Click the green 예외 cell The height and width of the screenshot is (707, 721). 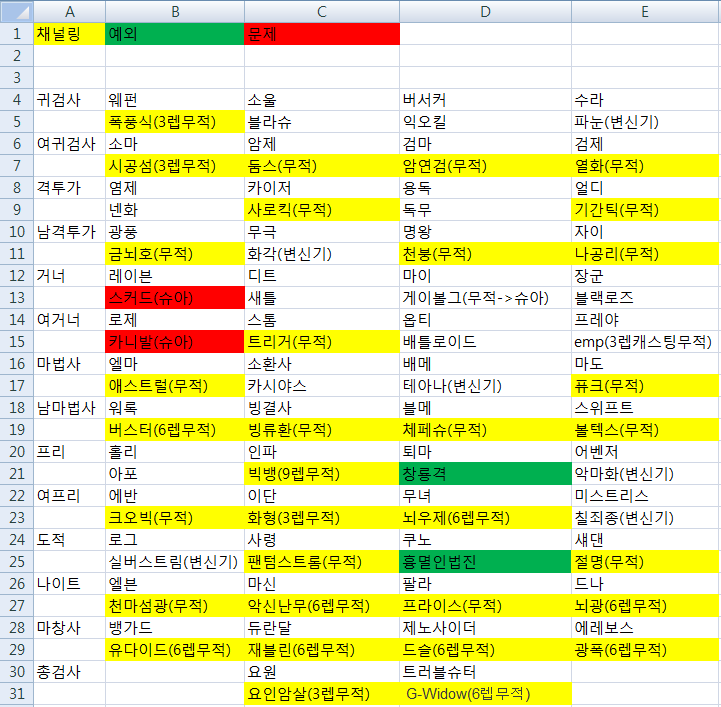pyautogui.click(x=175, y=34)
